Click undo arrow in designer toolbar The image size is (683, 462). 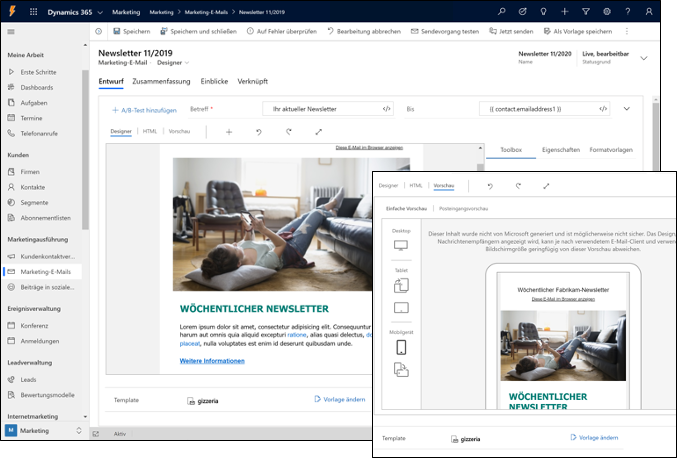259,132
